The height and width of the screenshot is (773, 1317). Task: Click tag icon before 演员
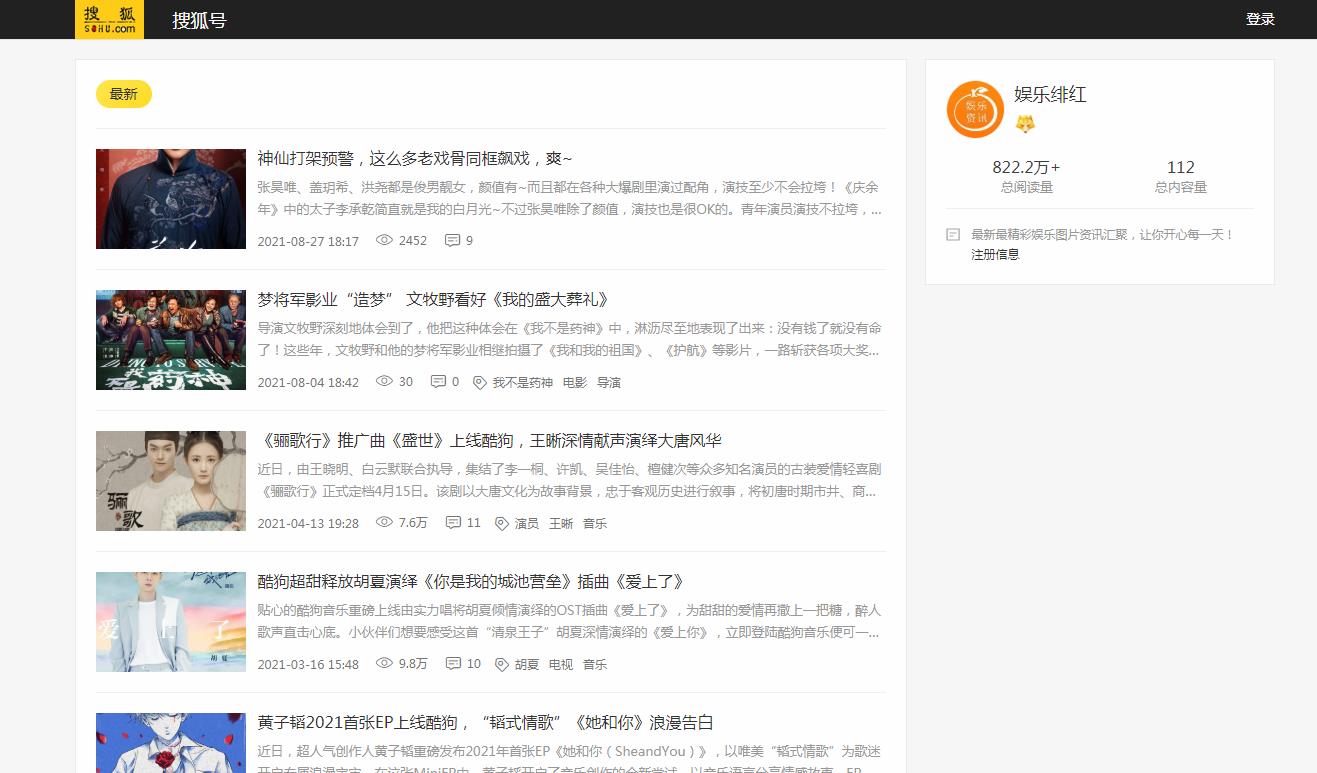(502, 523)
